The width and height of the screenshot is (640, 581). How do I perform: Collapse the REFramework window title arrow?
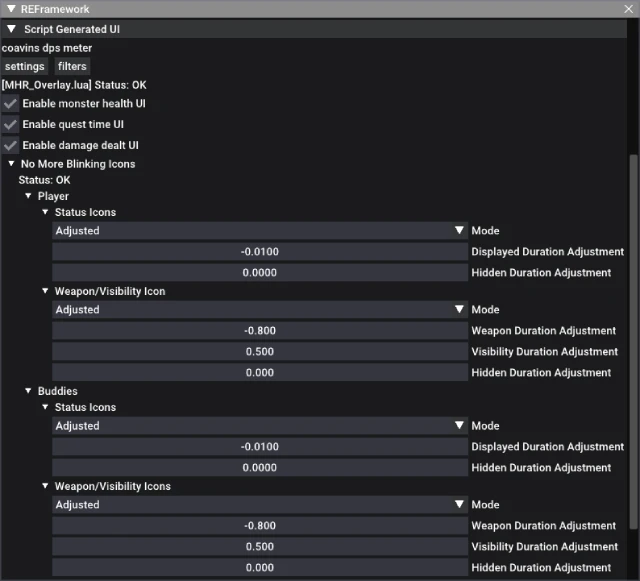point(11,9)
